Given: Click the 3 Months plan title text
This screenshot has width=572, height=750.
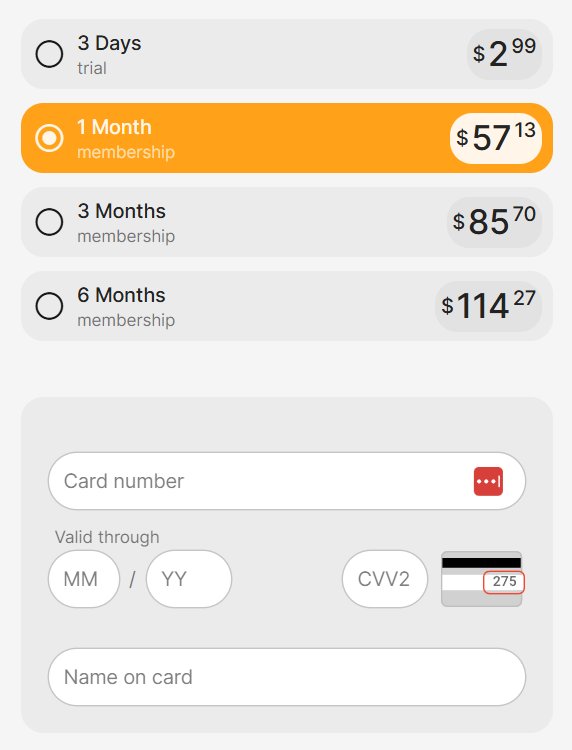Looking at the screenshot, I should 121,211.
